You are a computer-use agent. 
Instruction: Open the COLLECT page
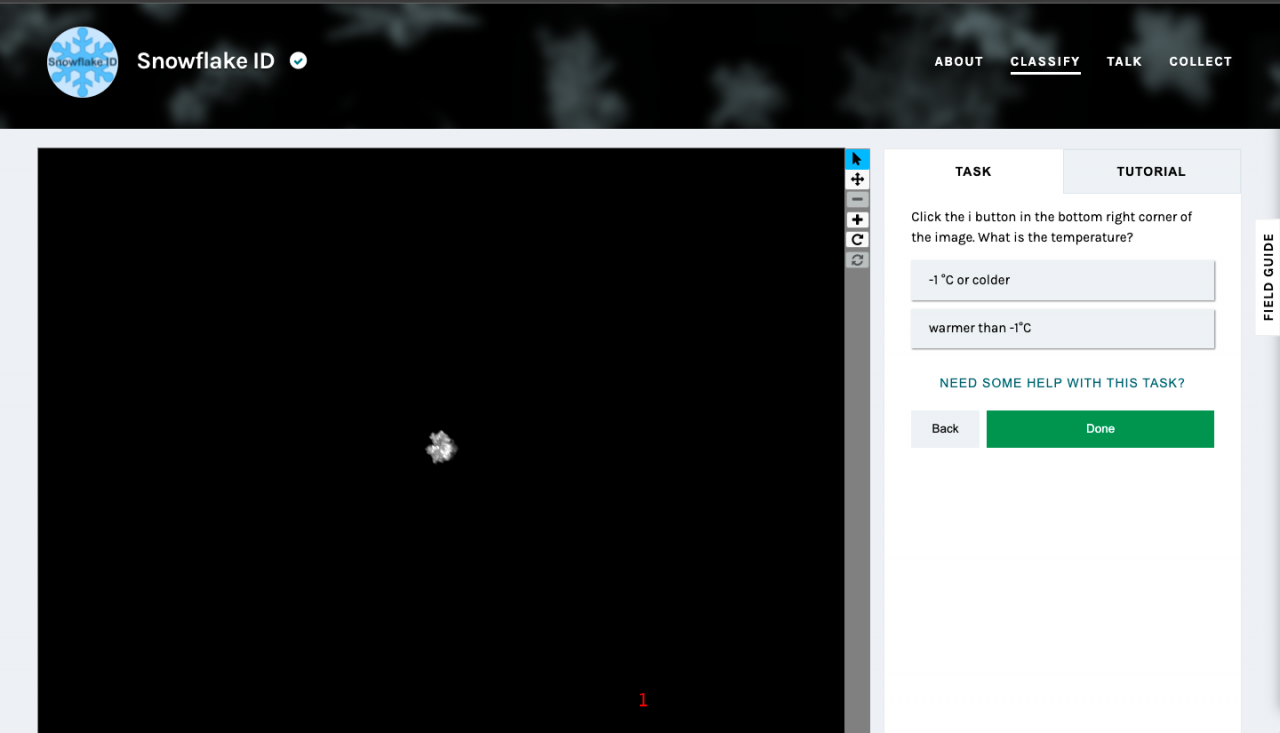(x=1200, y=61)
